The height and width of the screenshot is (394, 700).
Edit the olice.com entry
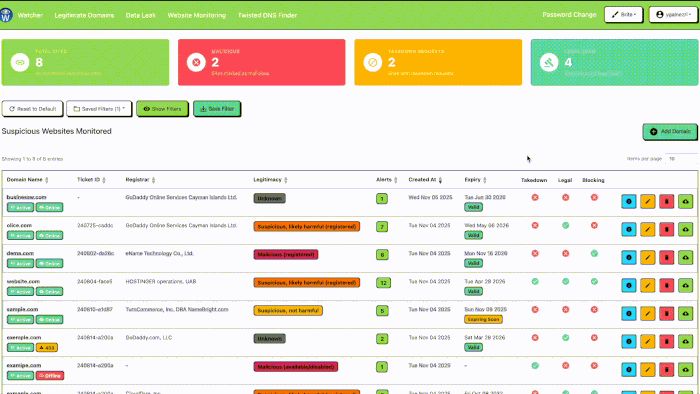point(647,229)
